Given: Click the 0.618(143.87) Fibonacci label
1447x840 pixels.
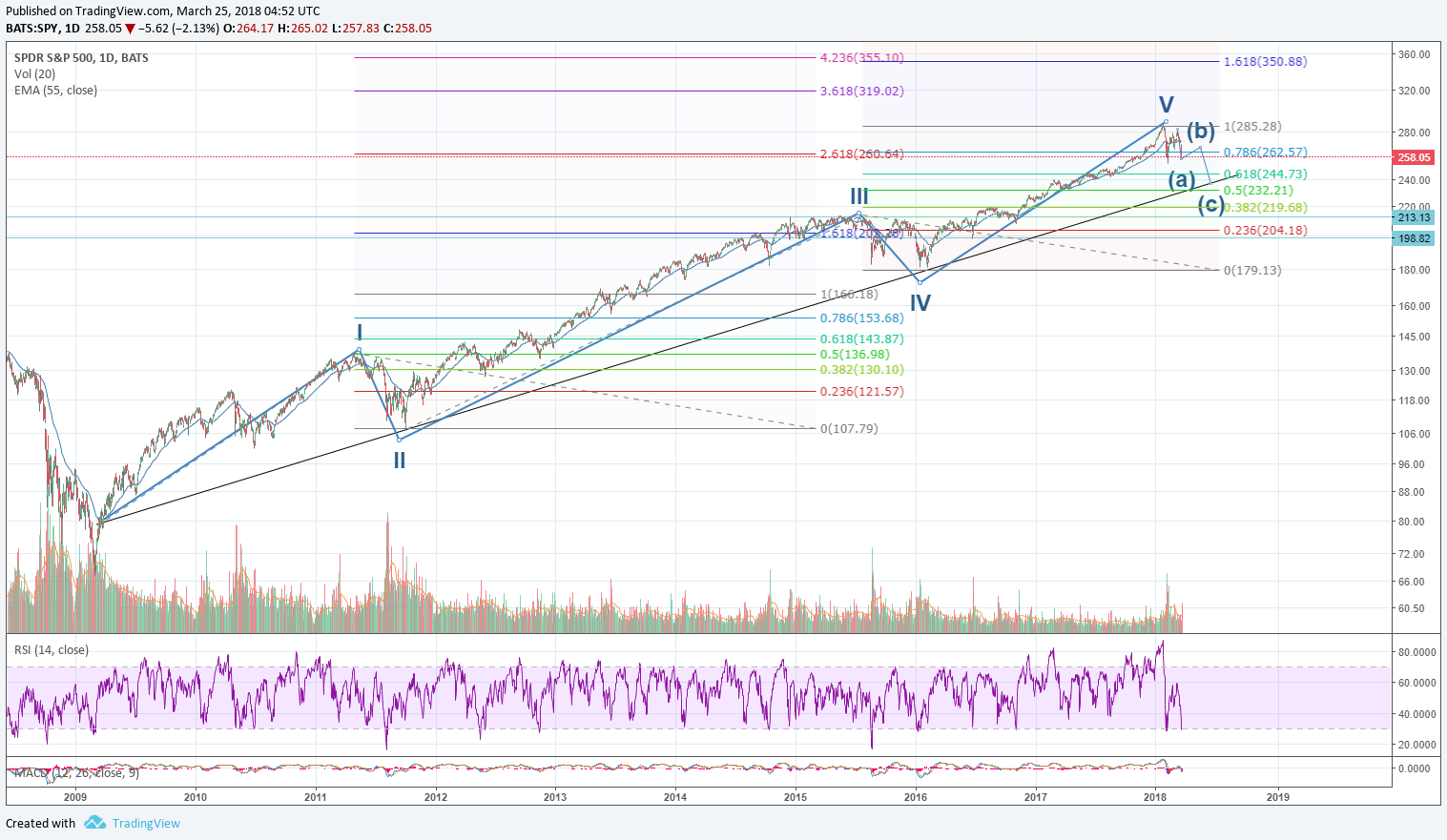Looking at the screenshot, I should (861, 339).
